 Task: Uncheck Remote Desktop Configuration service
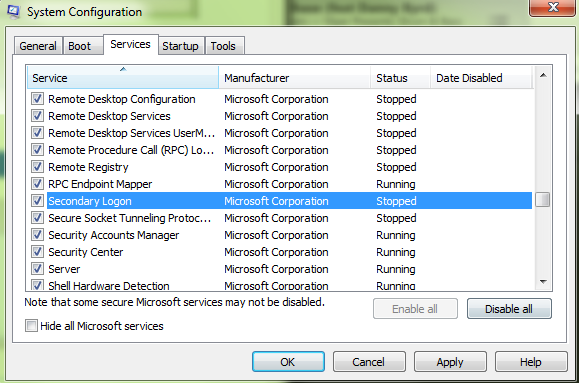(x=37, y=99)
